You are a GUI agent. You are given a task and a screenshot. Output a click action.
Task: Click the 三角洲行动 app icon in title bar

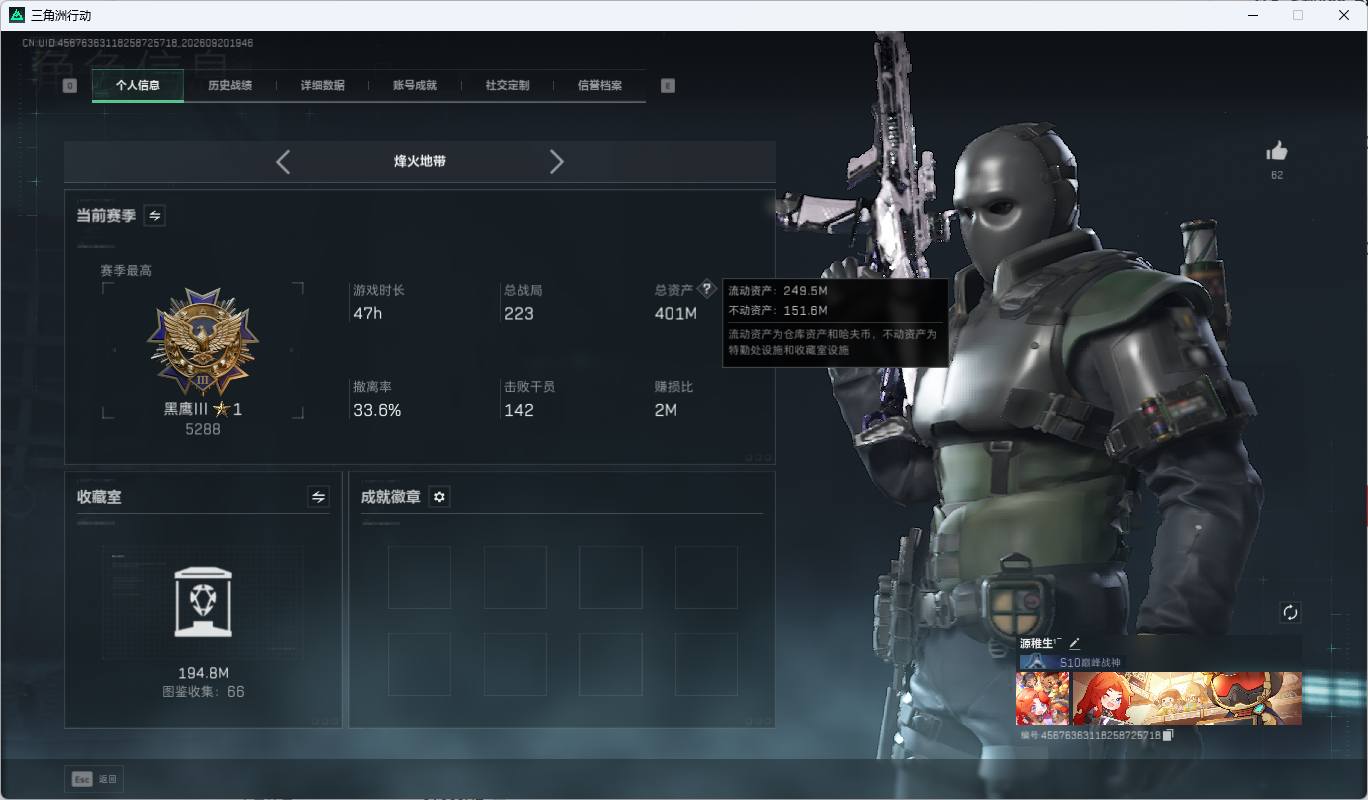pos(17,15)
